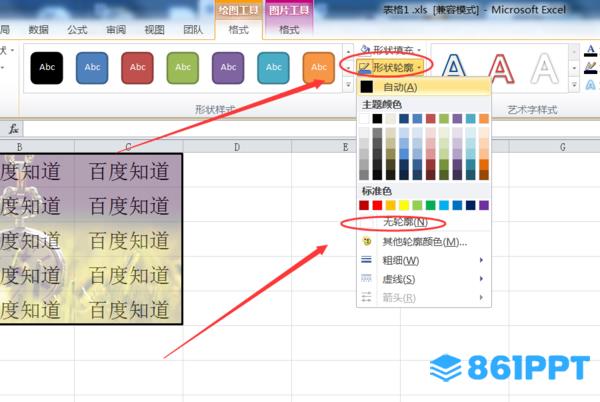The width and height of the screenshot is (600, 402).
Task: Click the fx insert function icon
Action: click(14, 129)
